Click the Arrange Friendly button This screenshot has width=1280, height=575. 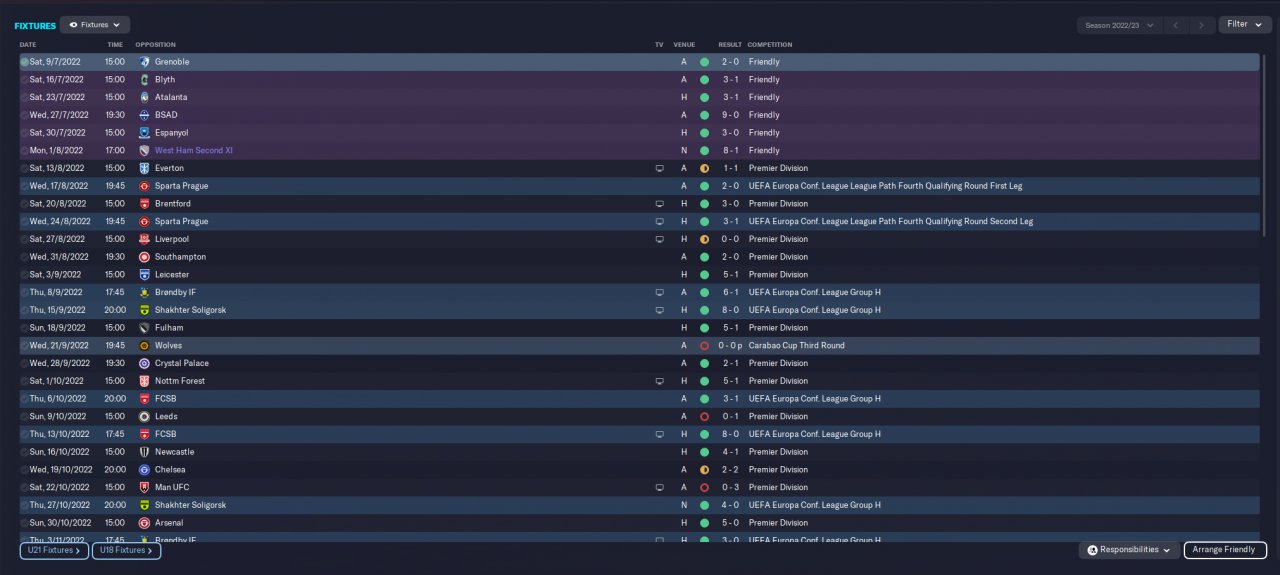click(x=1225, y=550)
